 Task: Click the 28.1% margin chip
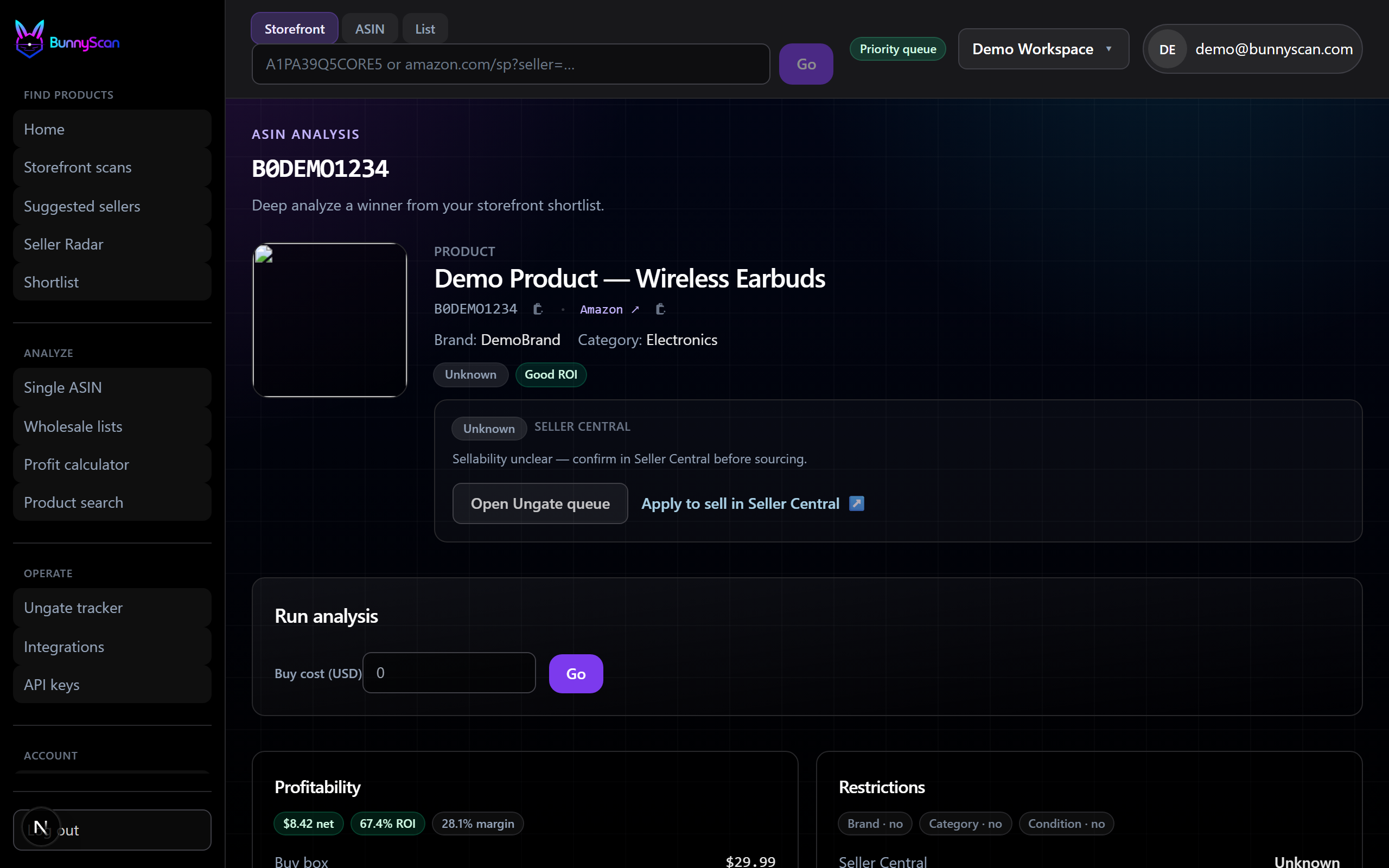coord(477,824)
